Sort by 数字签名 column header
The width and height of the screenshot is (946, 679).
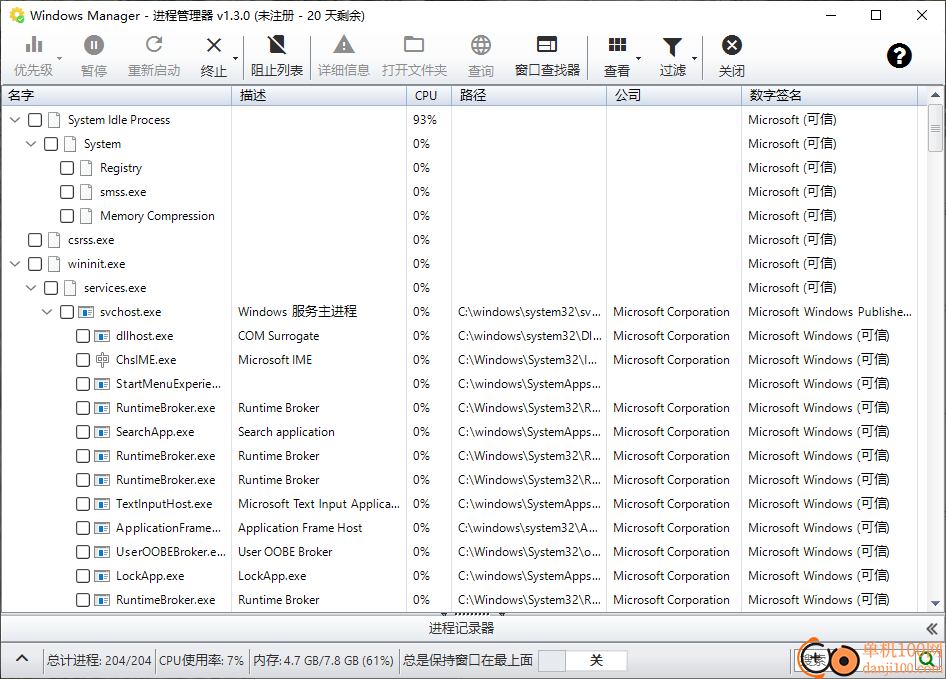[x=830, y=95]
